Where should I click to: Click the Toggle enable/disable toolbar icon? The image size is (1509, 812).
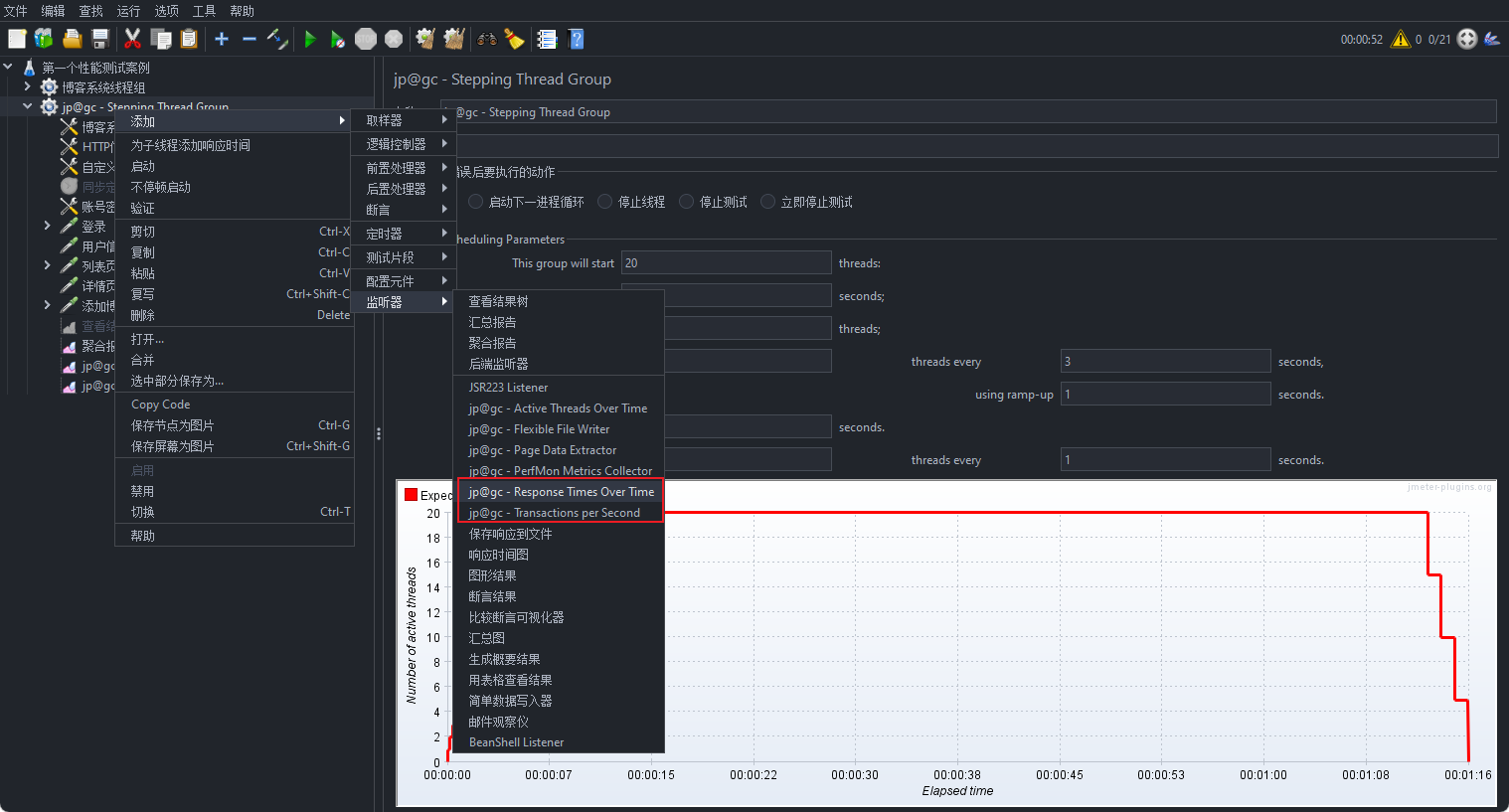point(277,39)
